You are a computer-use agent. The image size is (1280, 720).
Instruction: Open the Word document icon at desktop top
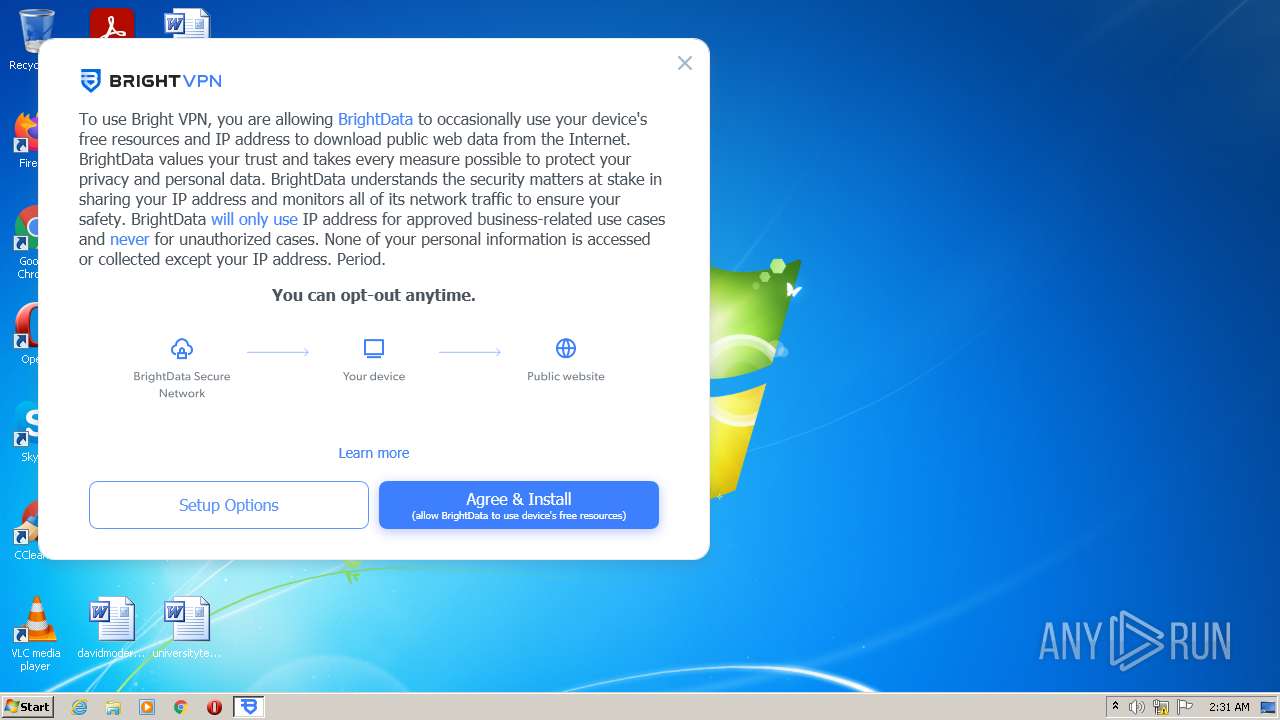(x=187, y=24)
